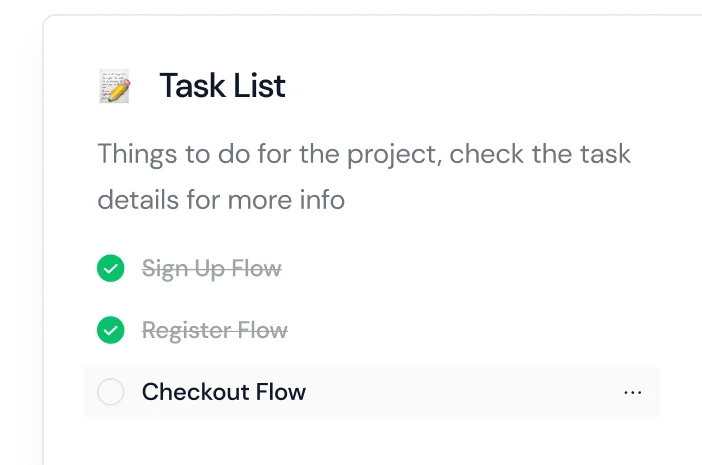The height and width of the screenshot is (465, 702).
Task: Click the line 'details for more info'
Action: 220,199
